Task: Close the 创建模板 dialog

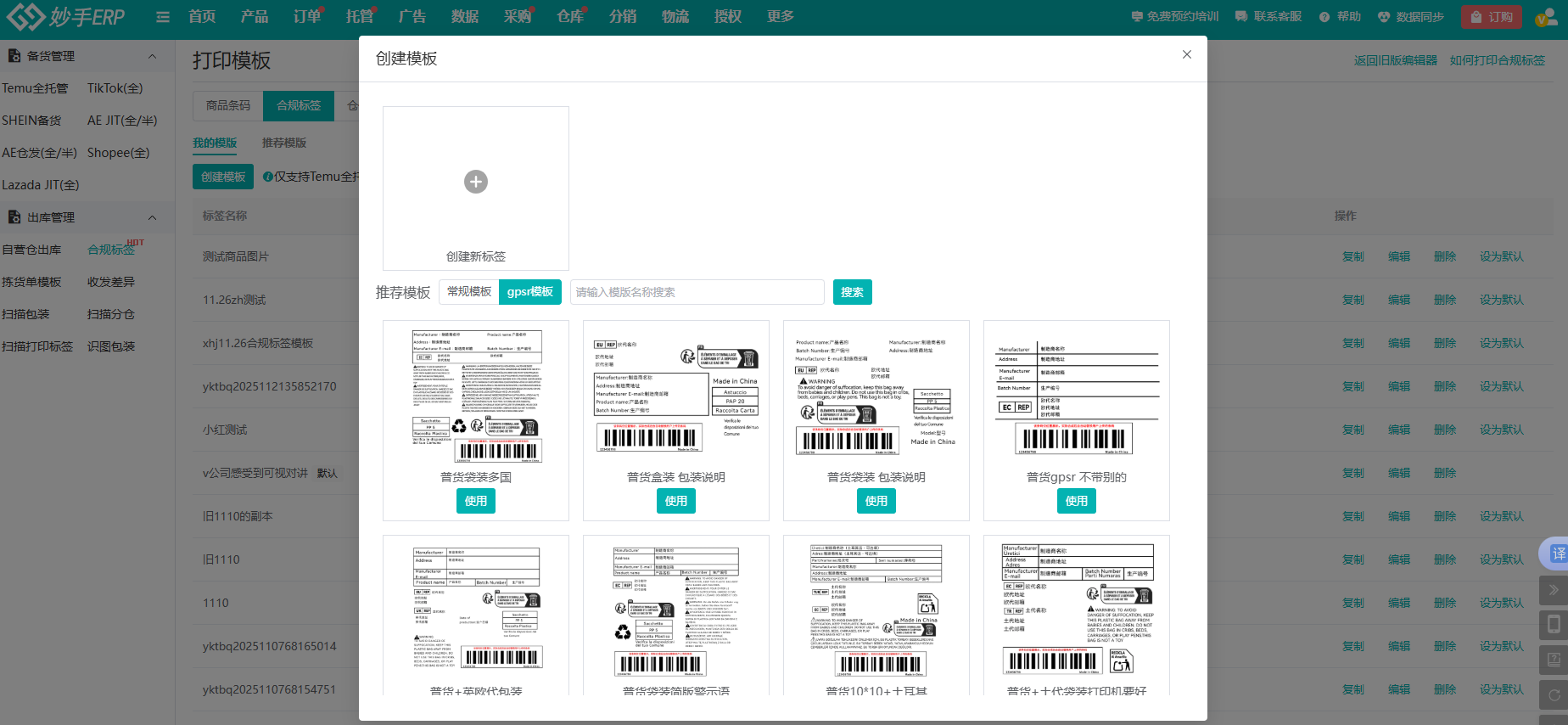Action: click(x=1187, y=54)
